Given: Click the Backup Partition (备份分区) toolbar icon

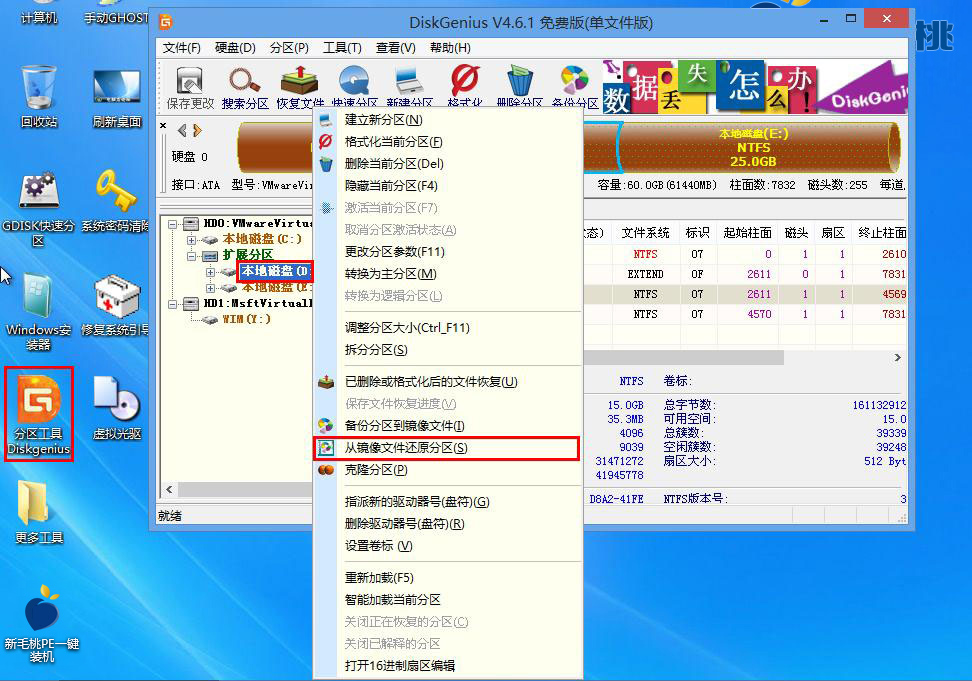Looking at the screenshot, I should pos(575,88).
